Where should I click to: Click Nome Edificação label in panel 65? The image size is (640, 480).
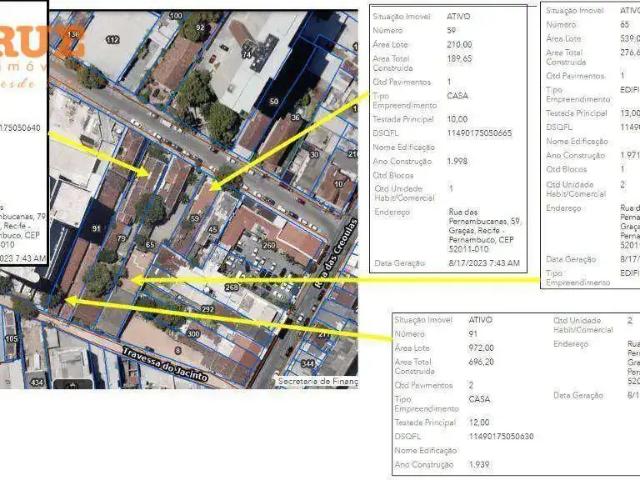(577, 141)
